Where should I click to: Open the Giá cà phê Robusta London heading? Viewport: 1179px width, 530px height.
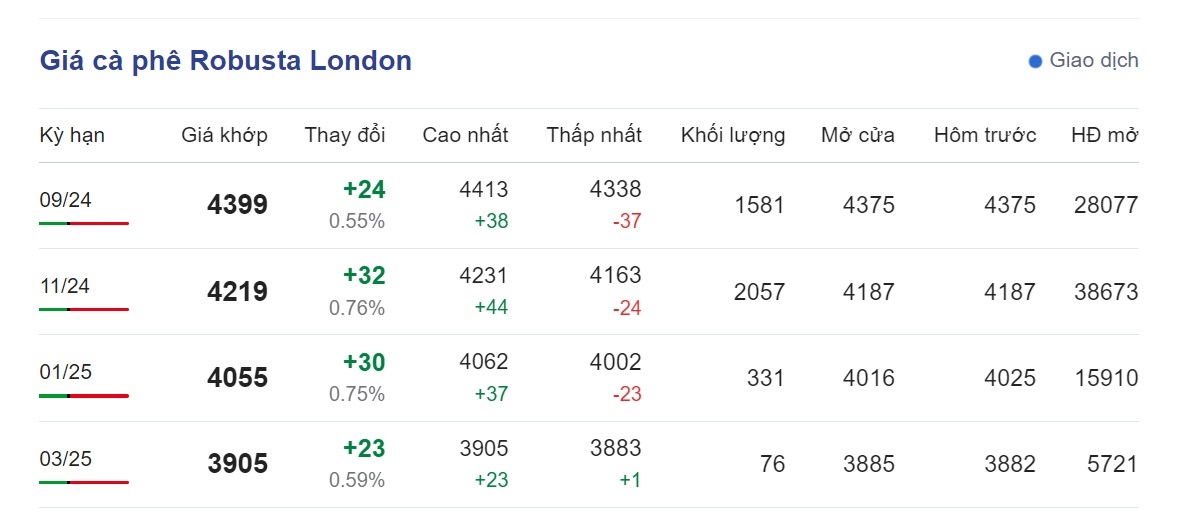pyautogui.click(x=226, y=61)
